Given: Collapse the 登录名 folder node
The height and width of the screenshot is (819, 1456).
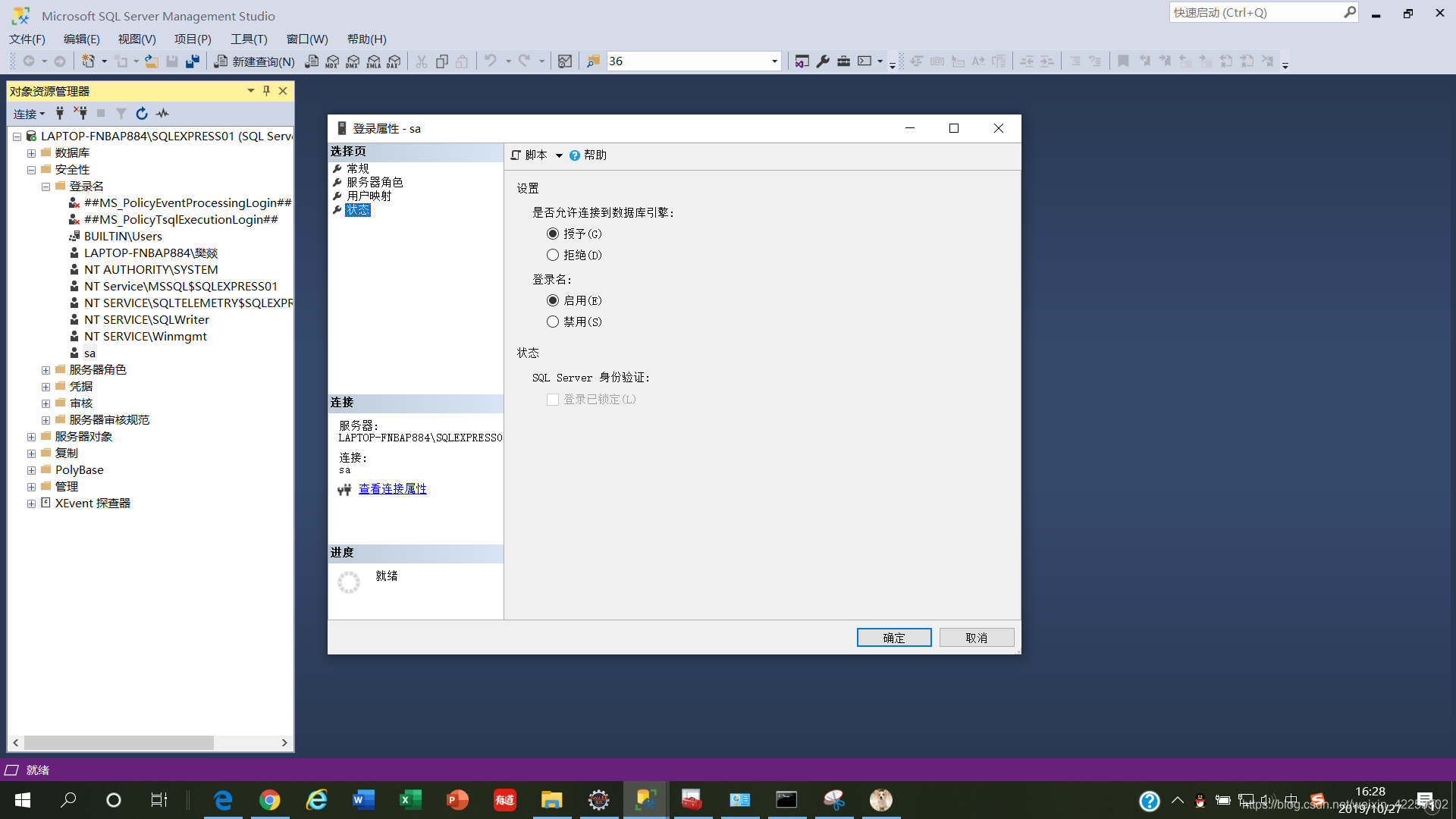Looking at the screenshot, I should pos(45,187).
